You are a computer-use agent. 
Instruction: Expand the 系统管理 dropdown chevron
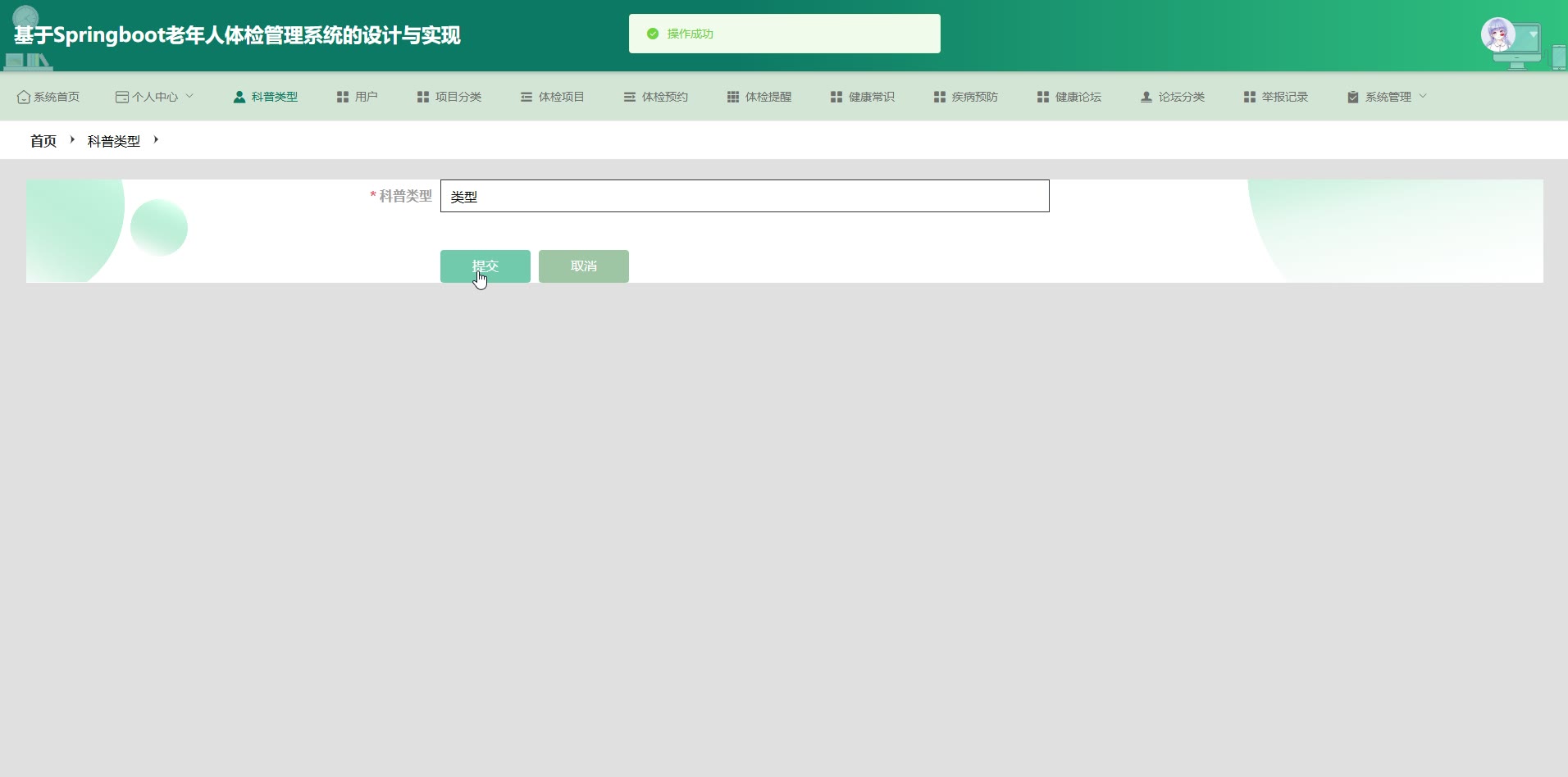point(1423,96)
